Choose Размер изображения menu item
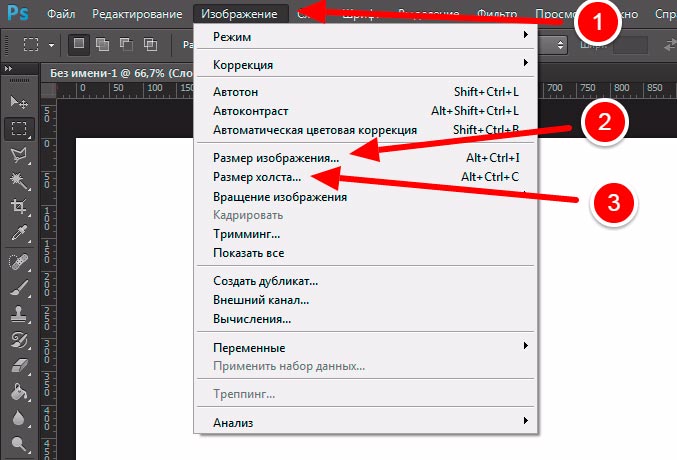This screenshot has width=677, height=460. tap(276, 157)
